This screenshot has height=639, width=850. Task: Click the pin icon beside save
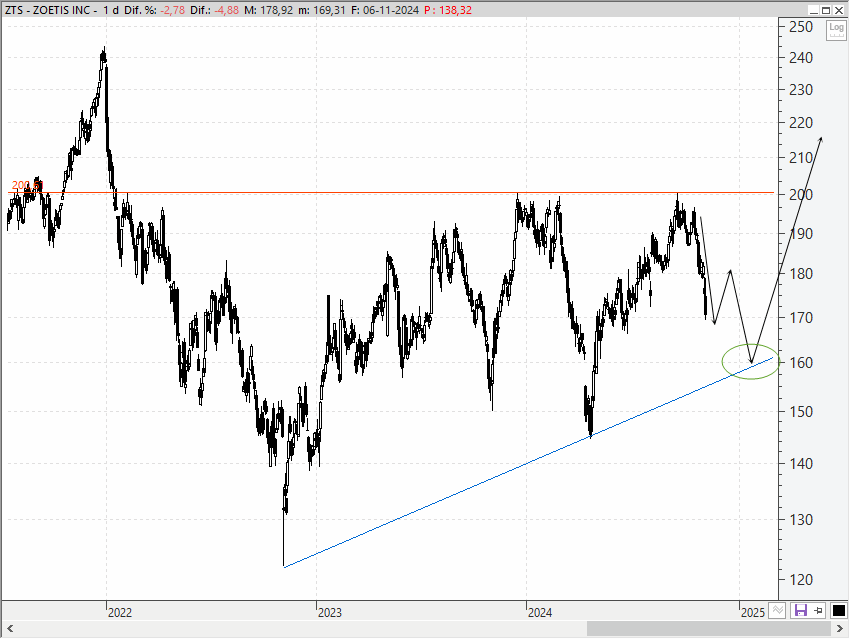818,610
